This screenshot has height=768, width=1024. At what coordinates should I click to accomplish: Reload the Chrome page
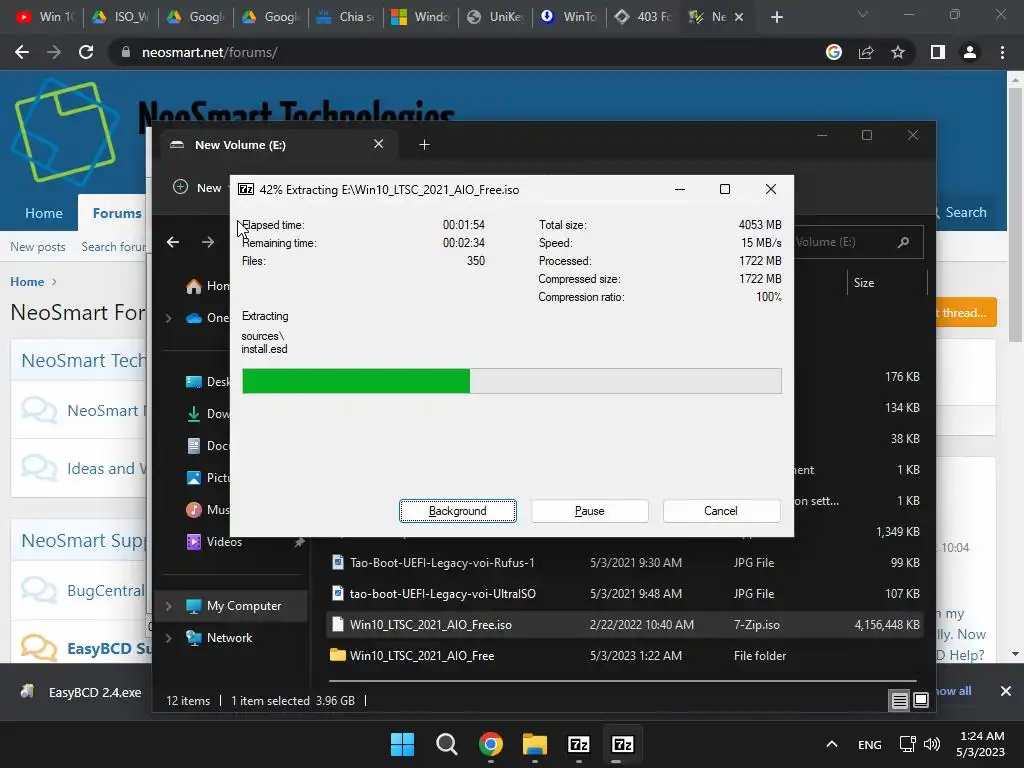(x=86, y=52)
